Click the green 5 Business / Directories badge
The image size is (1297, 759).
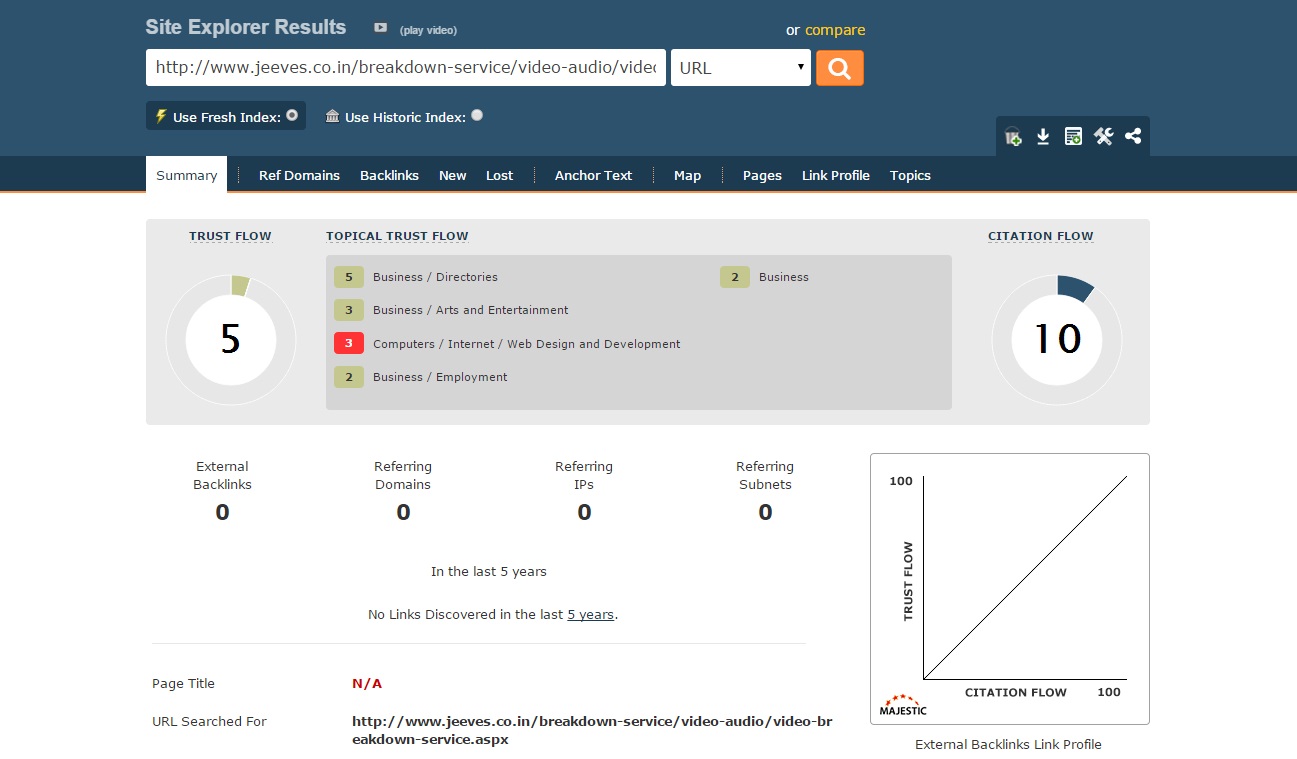point(349,277)
